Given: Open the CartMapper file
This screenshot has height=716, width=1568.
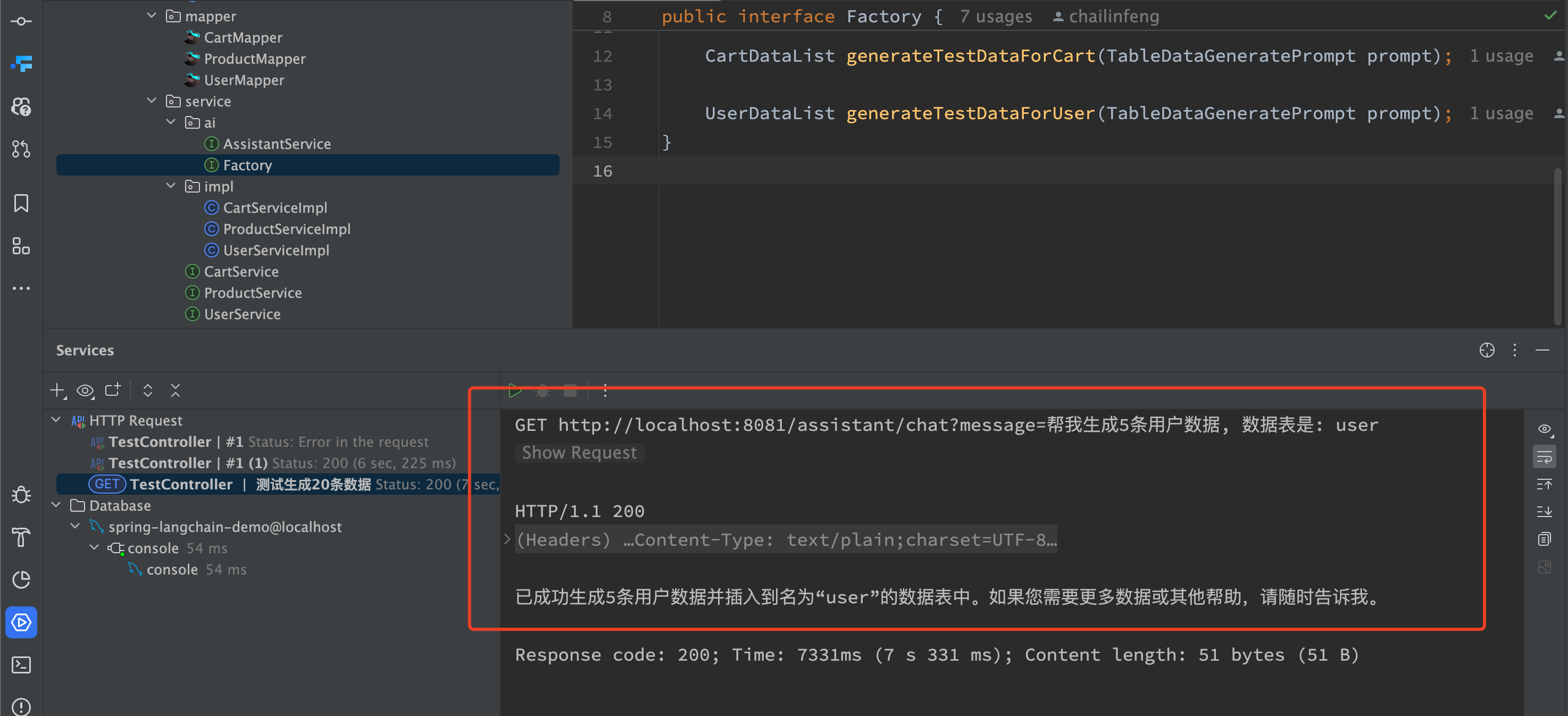Looking at the screenshot, I should click(243, 37).
